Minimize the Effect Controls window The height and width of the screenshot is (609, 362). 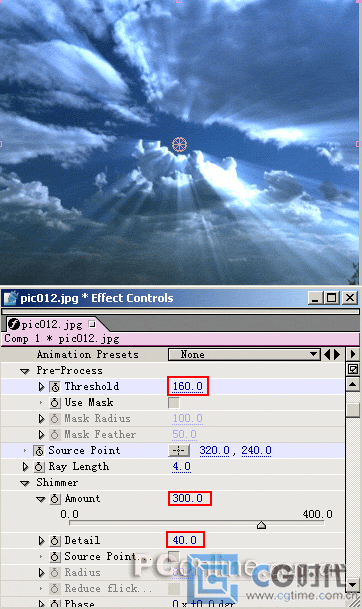click(315, 298)
